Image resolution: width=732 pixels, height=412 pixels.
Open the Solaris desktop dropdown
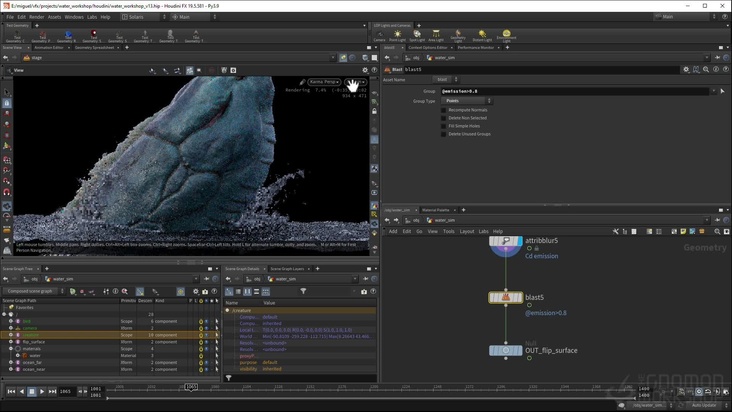[x=143, y=17]
